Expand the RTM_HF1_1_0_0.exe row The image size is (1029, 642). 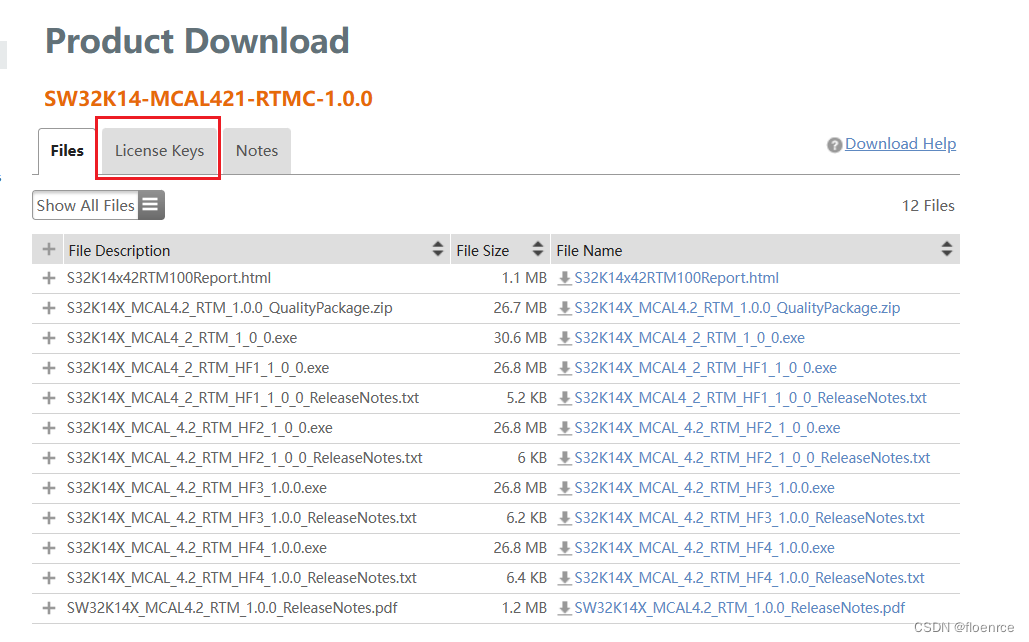tap(49, 368)
